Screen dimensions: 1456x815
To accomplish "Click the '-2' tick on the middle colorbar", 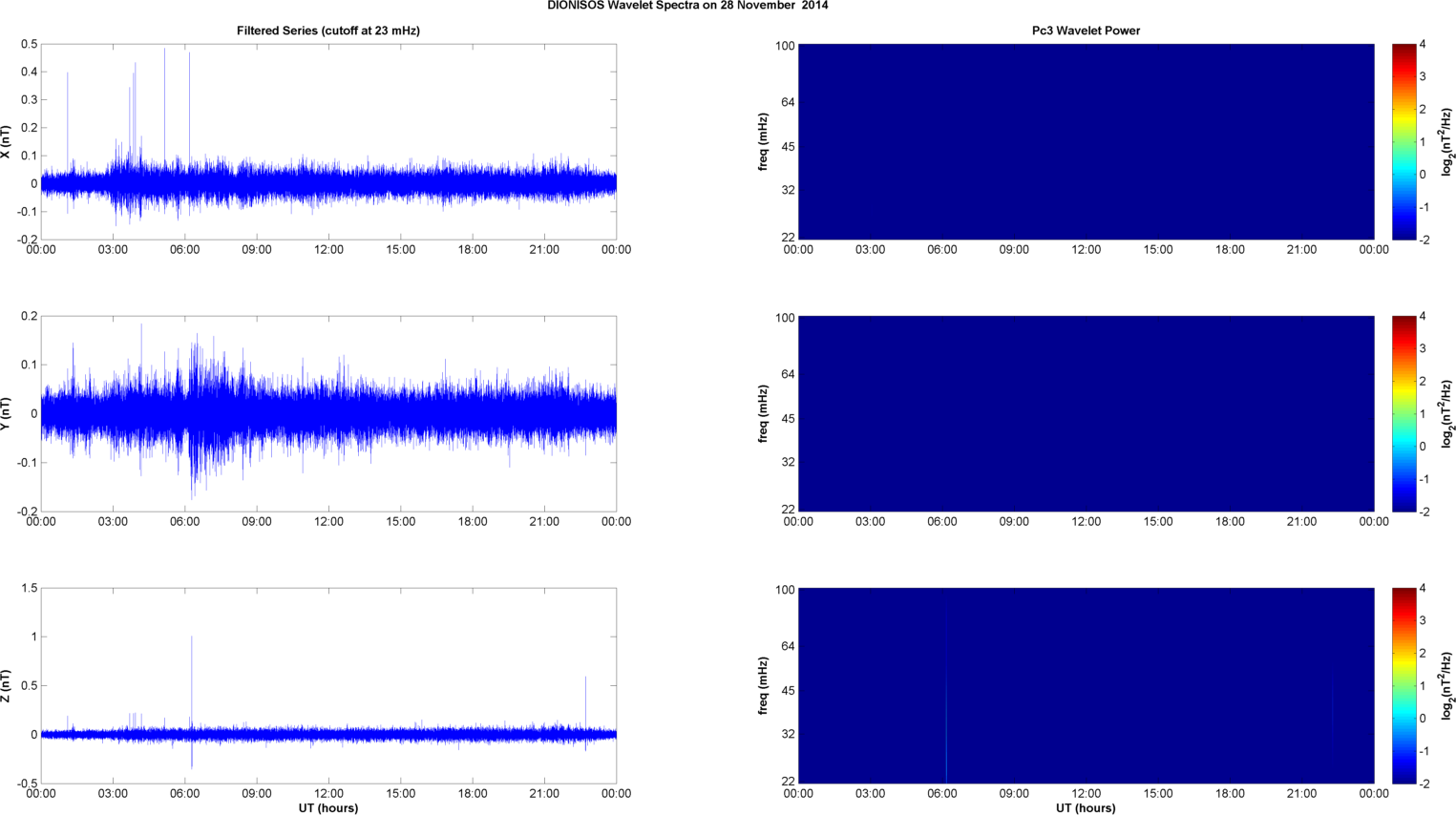I will (x=1424, y=512).
